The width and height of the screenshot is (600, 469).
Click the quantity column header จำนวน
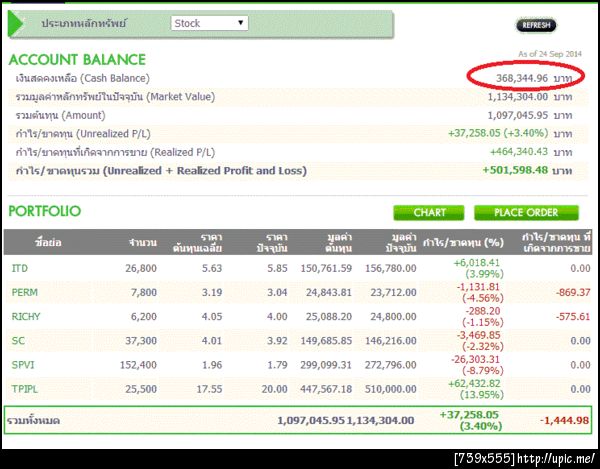(x=143, y=243)
